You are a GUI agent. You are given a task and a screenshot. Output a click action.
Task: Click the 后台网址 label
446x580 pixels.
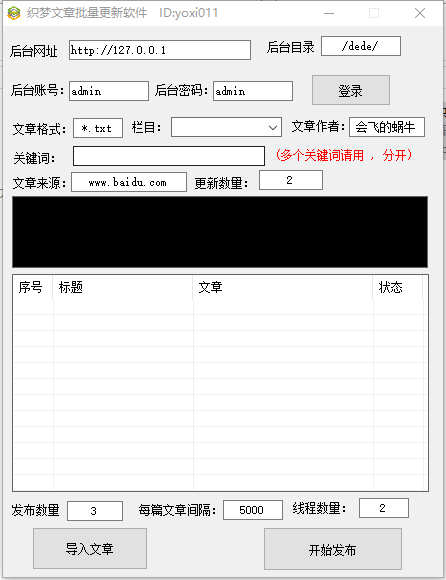(34, 51)
